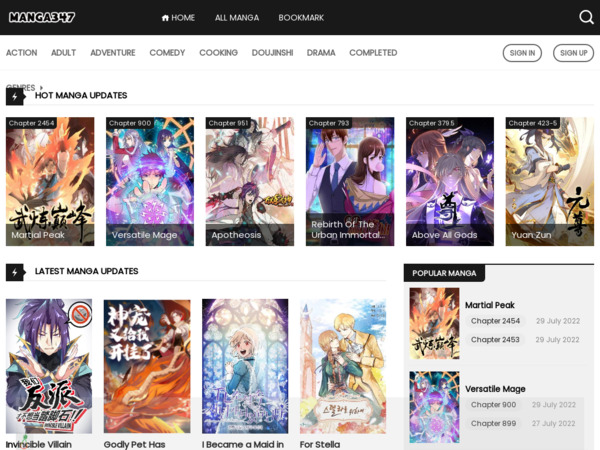Select the ACTION genre

click(21, 53)
